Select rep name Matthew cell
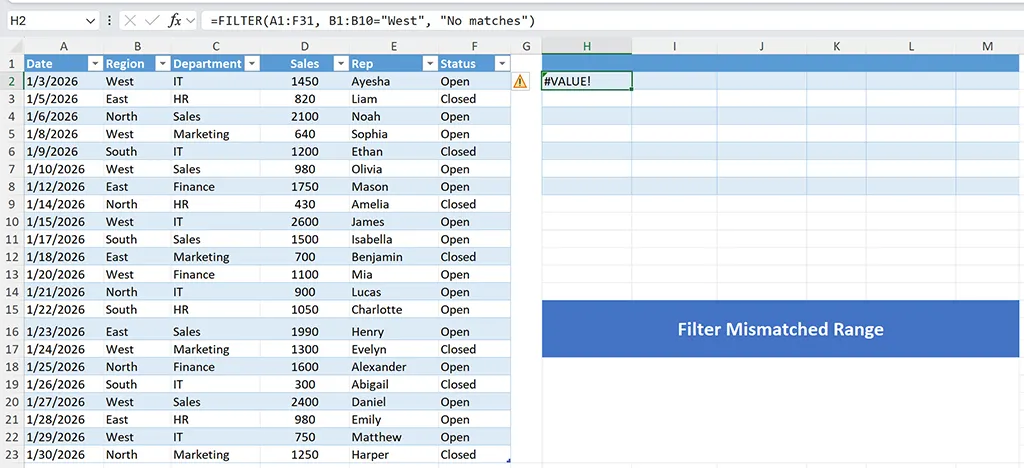The image size is (1024, 468). pos(394,437)
